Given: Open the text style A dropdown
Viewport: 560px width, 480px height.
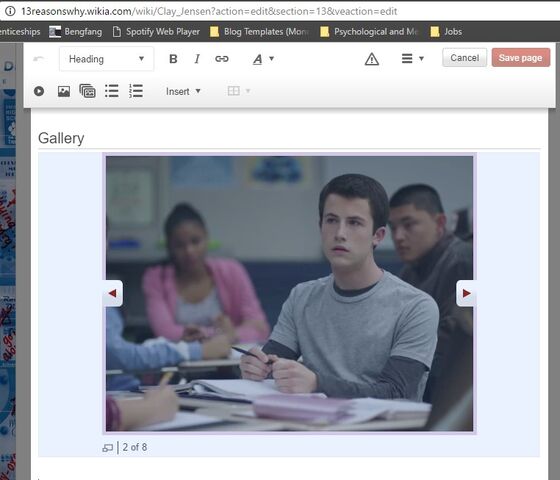Looking at the screenshot, I should coord(264,59).
